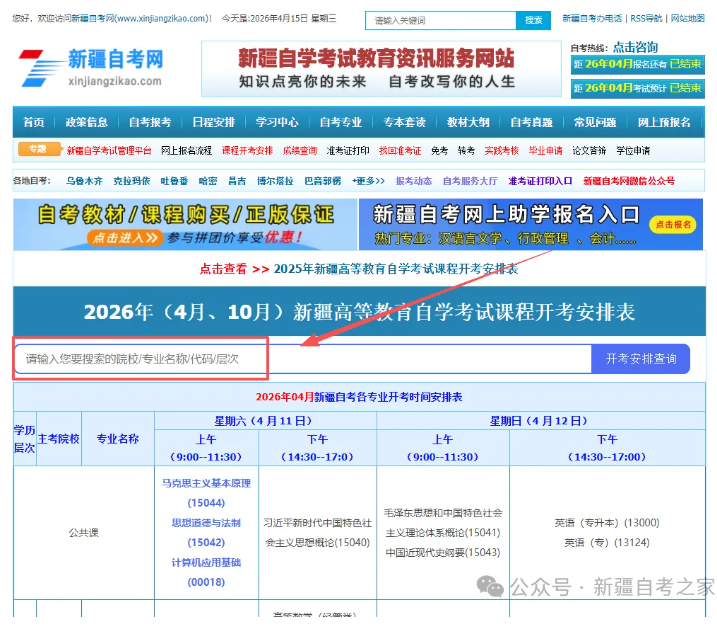This screenshot has width=717, height=628.
Task: Open 实践考核 link
Action: (502, 151)
